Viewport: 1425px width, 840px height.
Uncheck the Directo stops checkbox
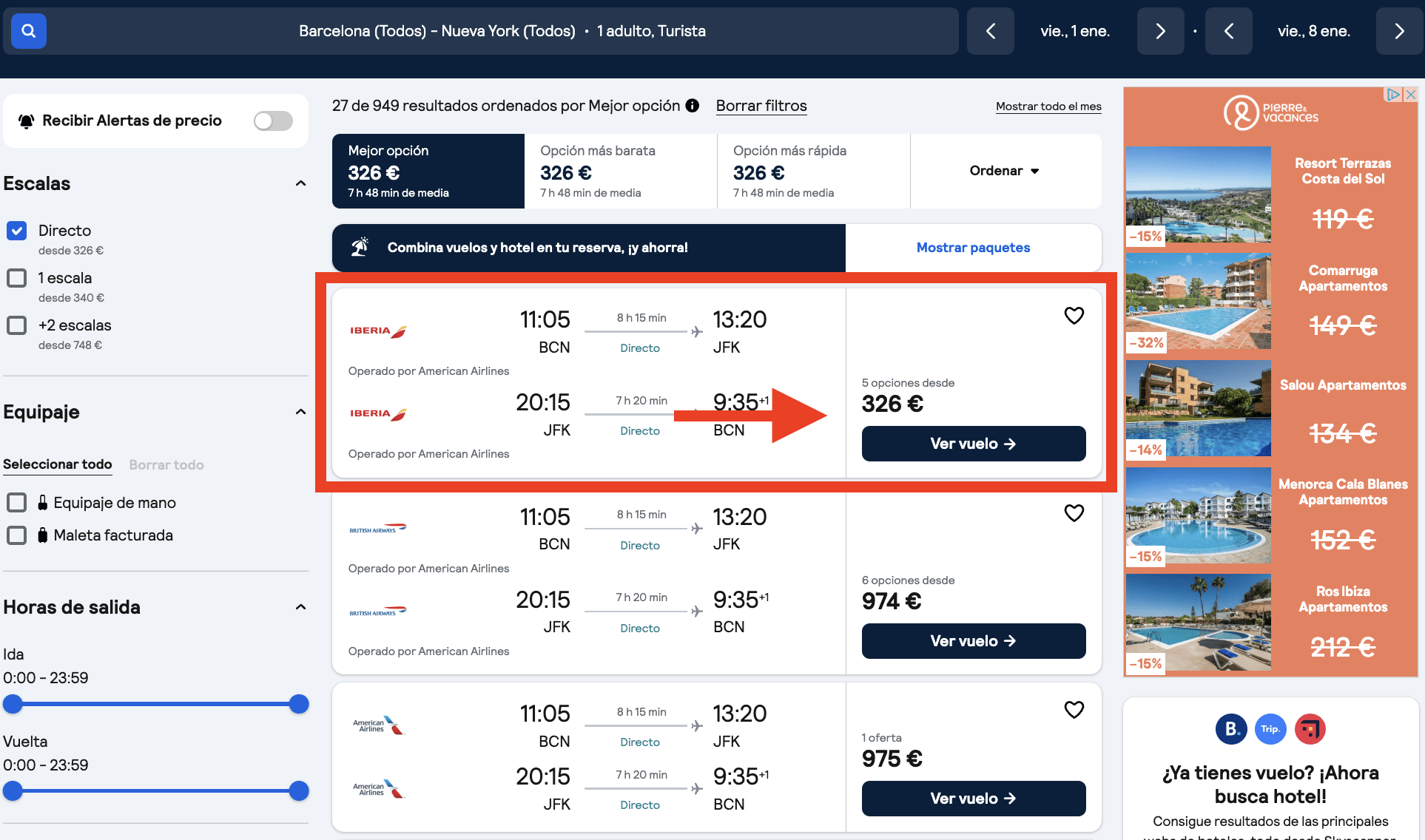pyautogui.click(x=17, y=231)
